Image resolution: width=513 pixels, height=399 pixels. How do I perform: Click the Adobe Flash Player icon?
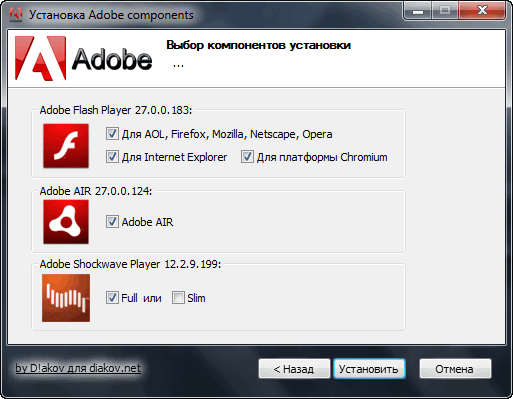pyautogui.click(x=66, y=146)
